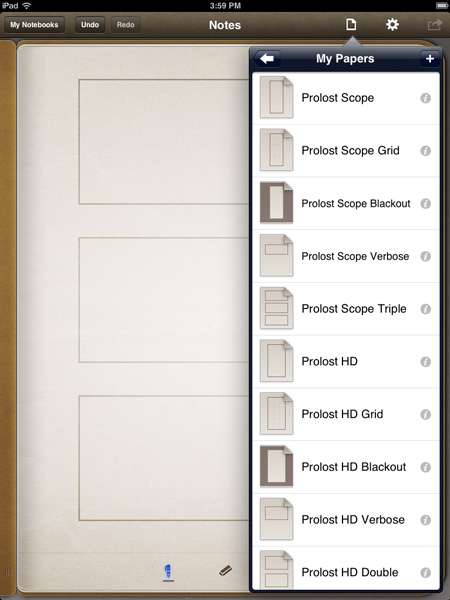Click the Redo button
Viewport: 450px width, 600px height.
[126, 25]
